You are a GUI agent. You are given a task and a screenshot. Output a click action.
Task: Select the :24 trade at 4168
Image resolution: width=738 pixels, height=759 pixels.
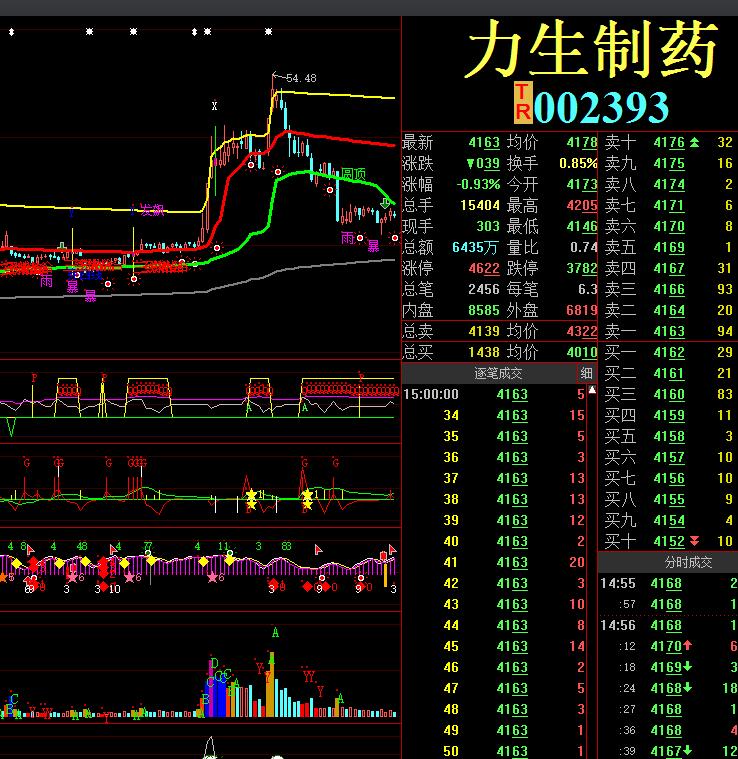point(668,688)
